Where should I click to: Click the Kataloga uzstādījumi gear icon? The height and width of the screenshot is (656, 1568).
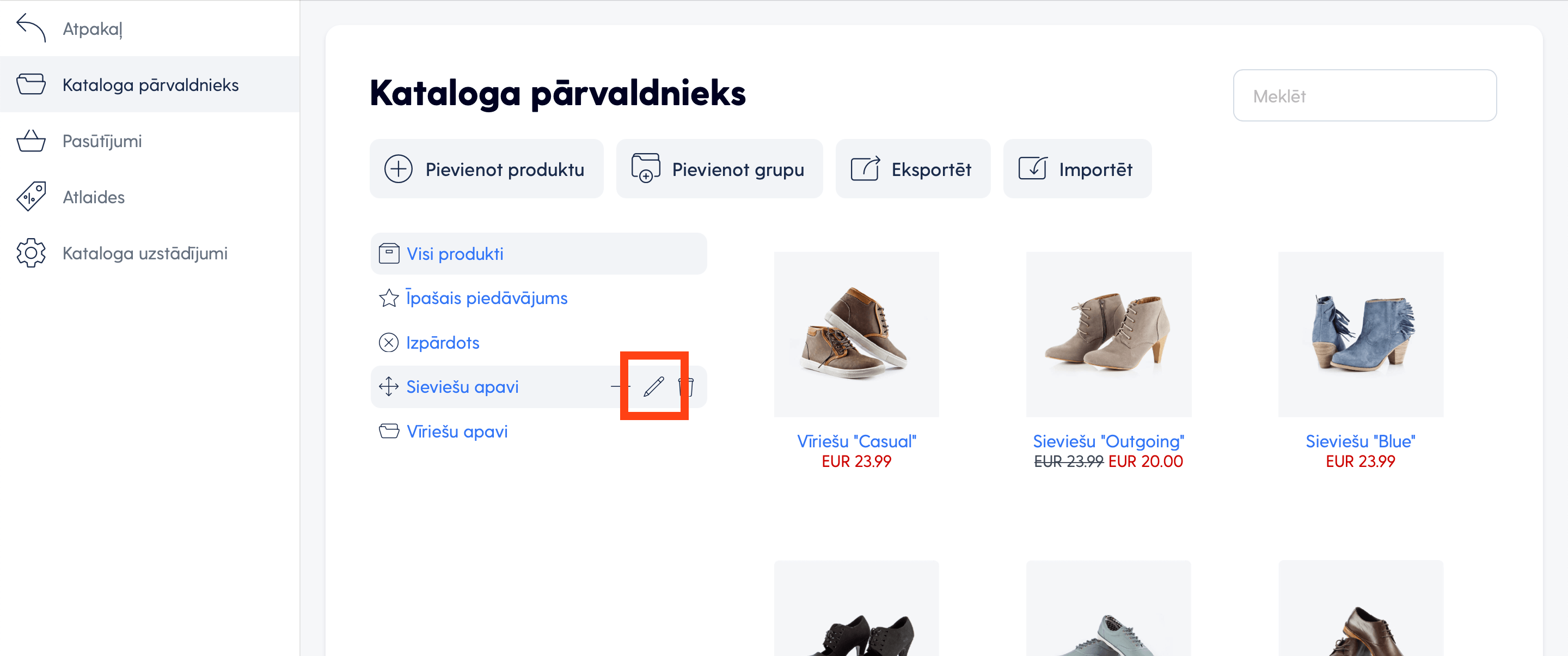(x=31, y=253)
